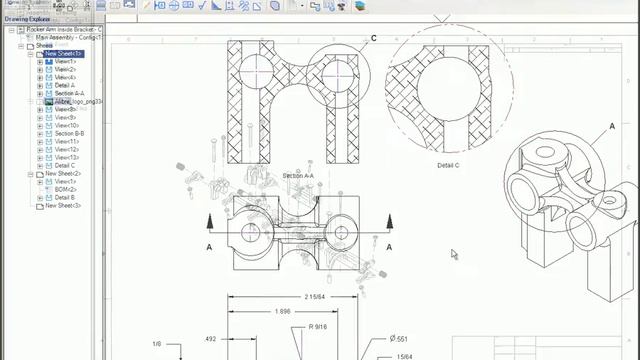Select the Alibre_logo_png image item
Screen dimensions: 640x360
tap(78, 101)
